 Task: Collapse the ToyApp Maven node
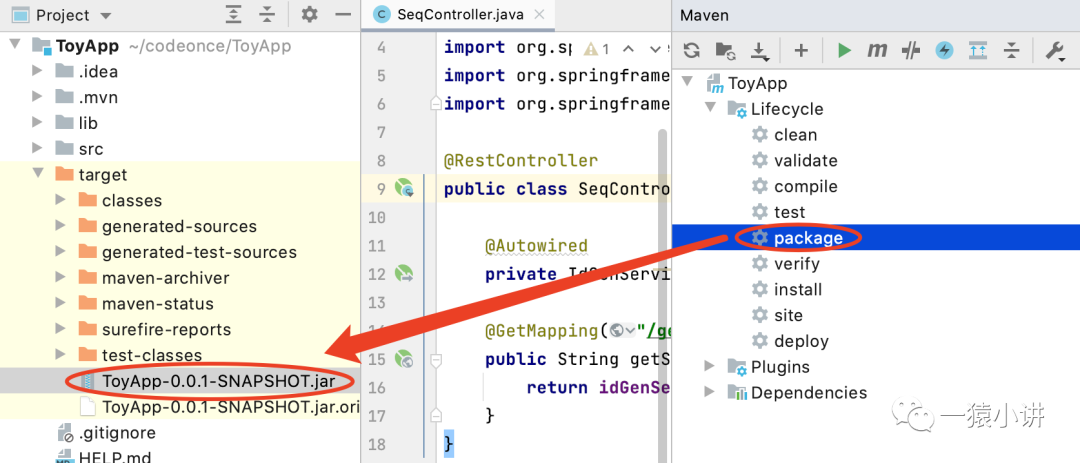(687, 83)
